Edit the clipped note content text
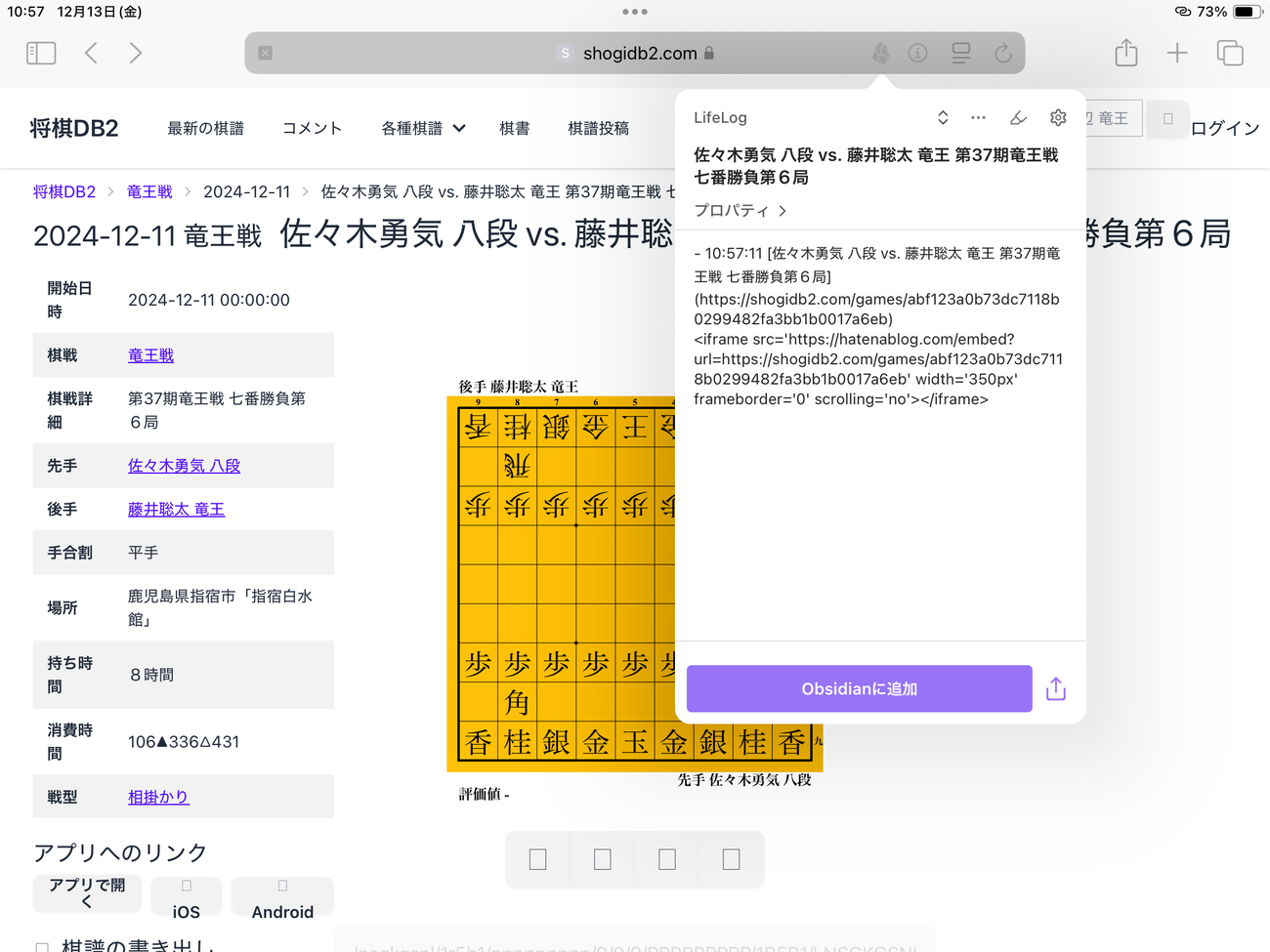1270x952 pixels. [x=877, y=326]
